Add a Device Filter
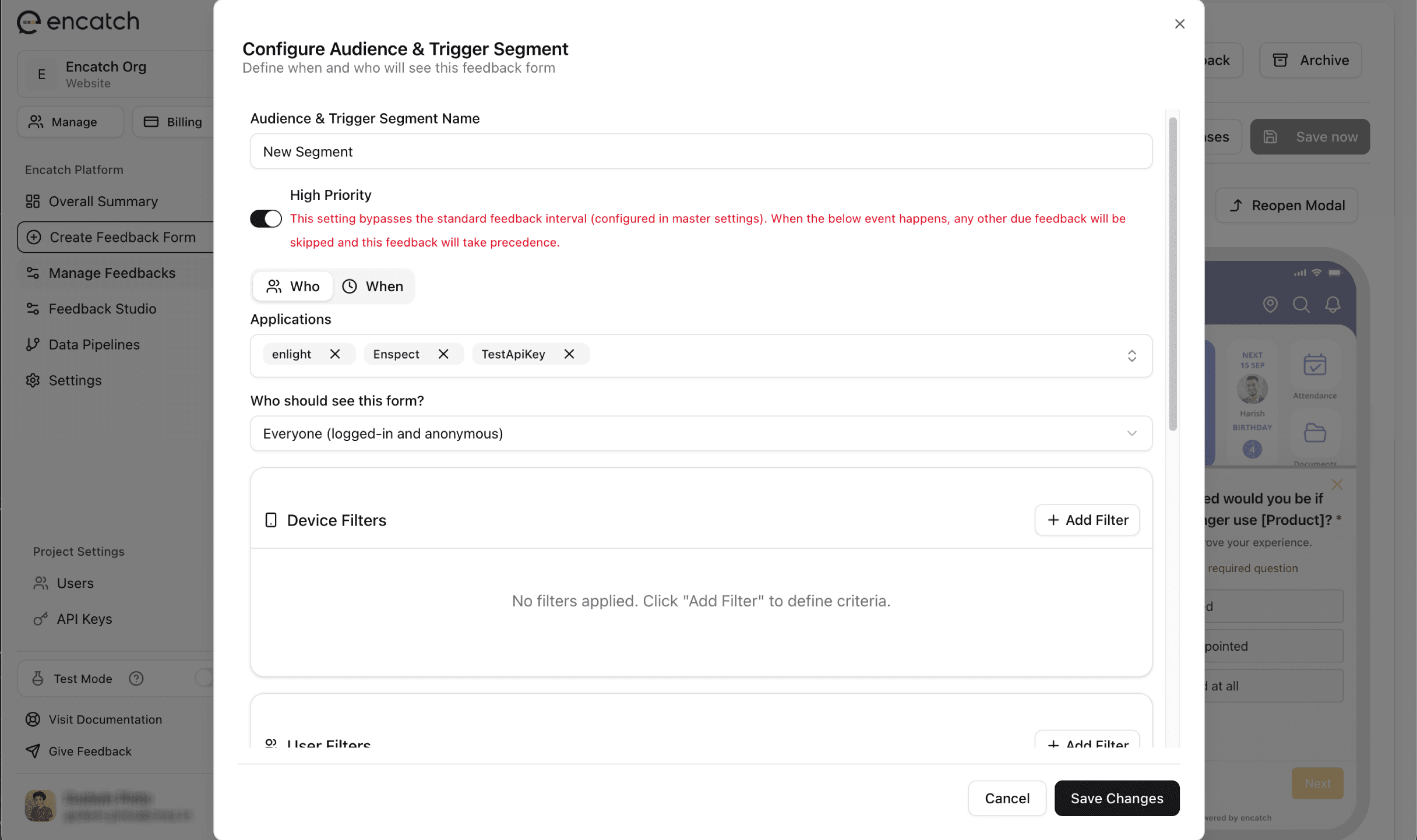Screen dimensions: 1417x840 pos(1087,520)
